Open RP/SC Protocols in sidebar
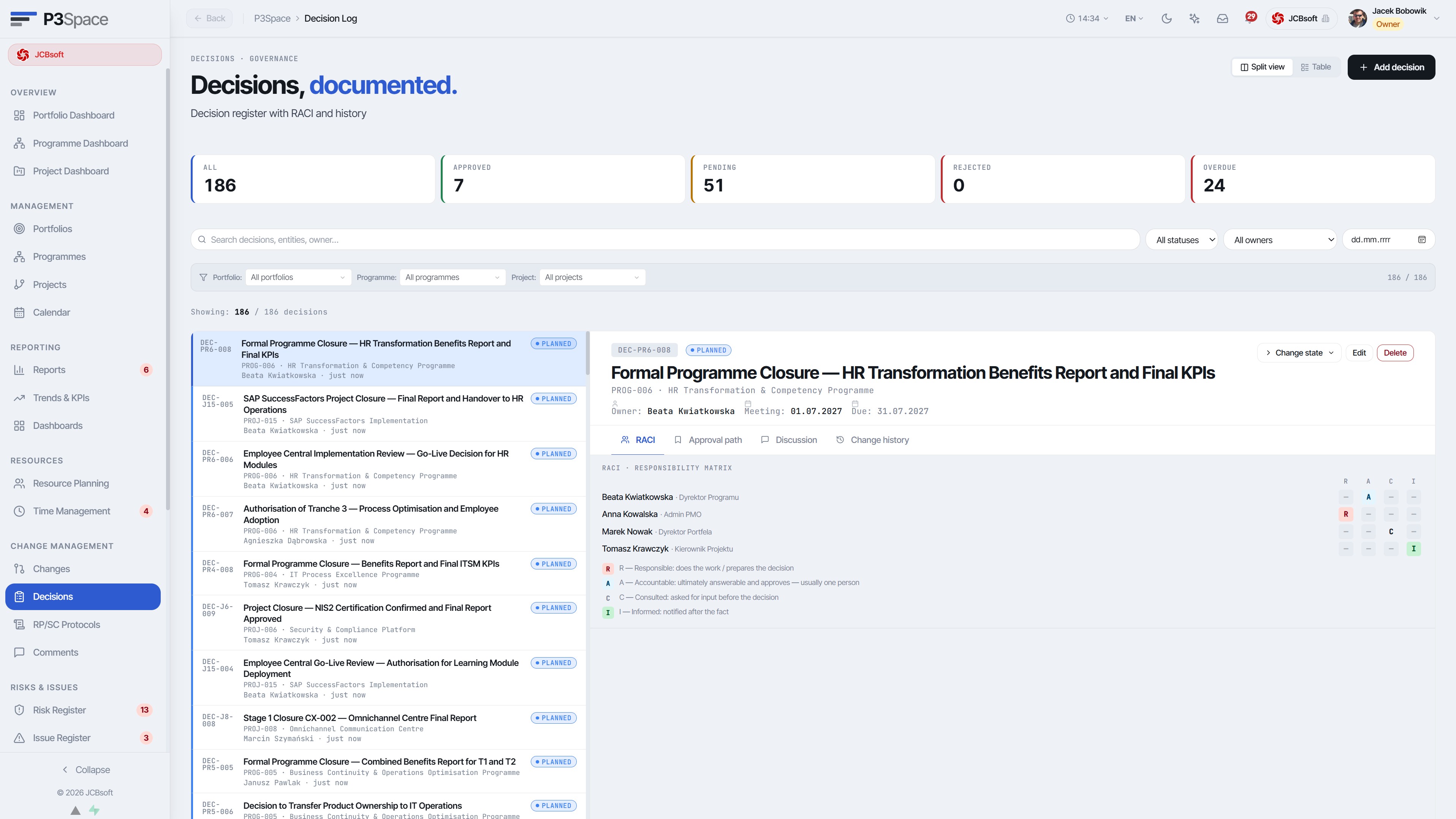 click(x=83, y=625)
